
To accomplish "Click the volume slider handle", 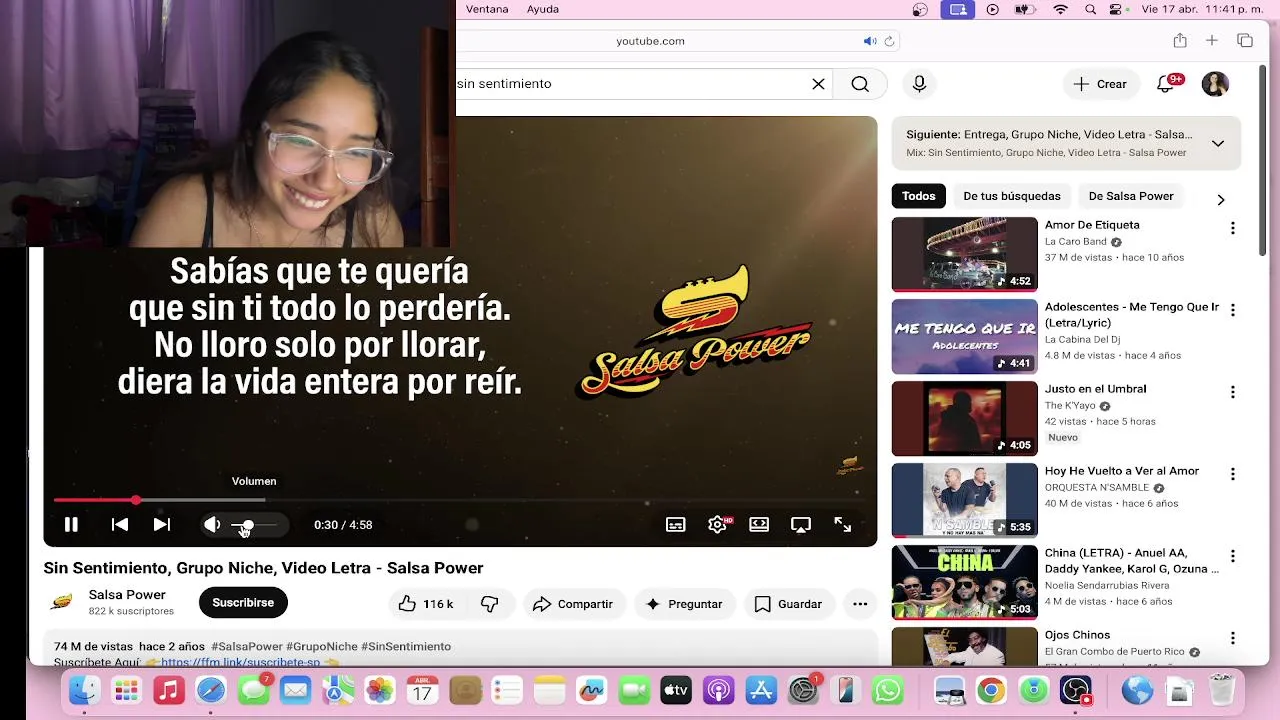I will pos(248,525).
